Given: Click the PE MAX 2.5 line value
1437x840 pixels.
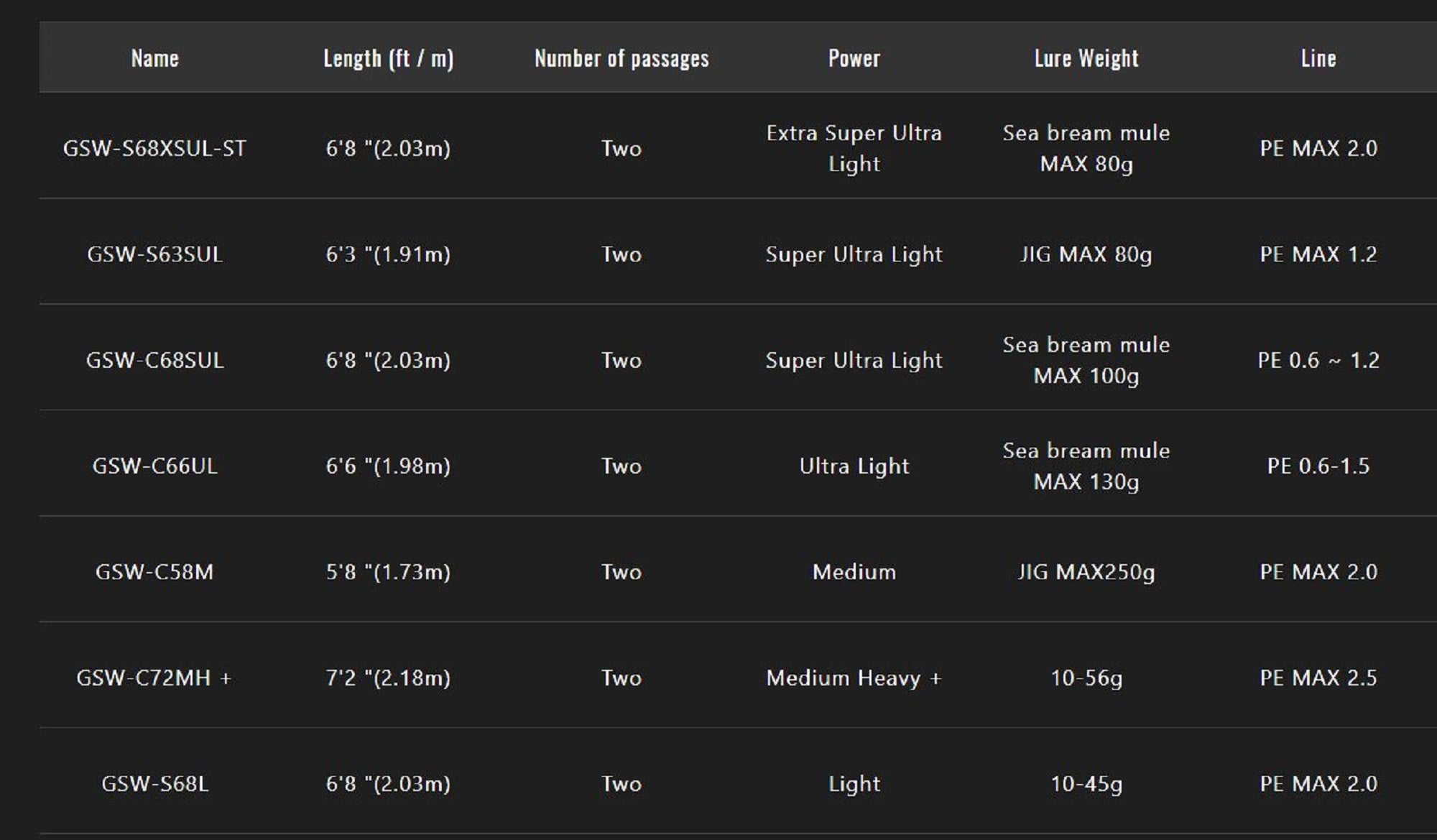Looking at the screenshot, I should tap(1318, 678).
